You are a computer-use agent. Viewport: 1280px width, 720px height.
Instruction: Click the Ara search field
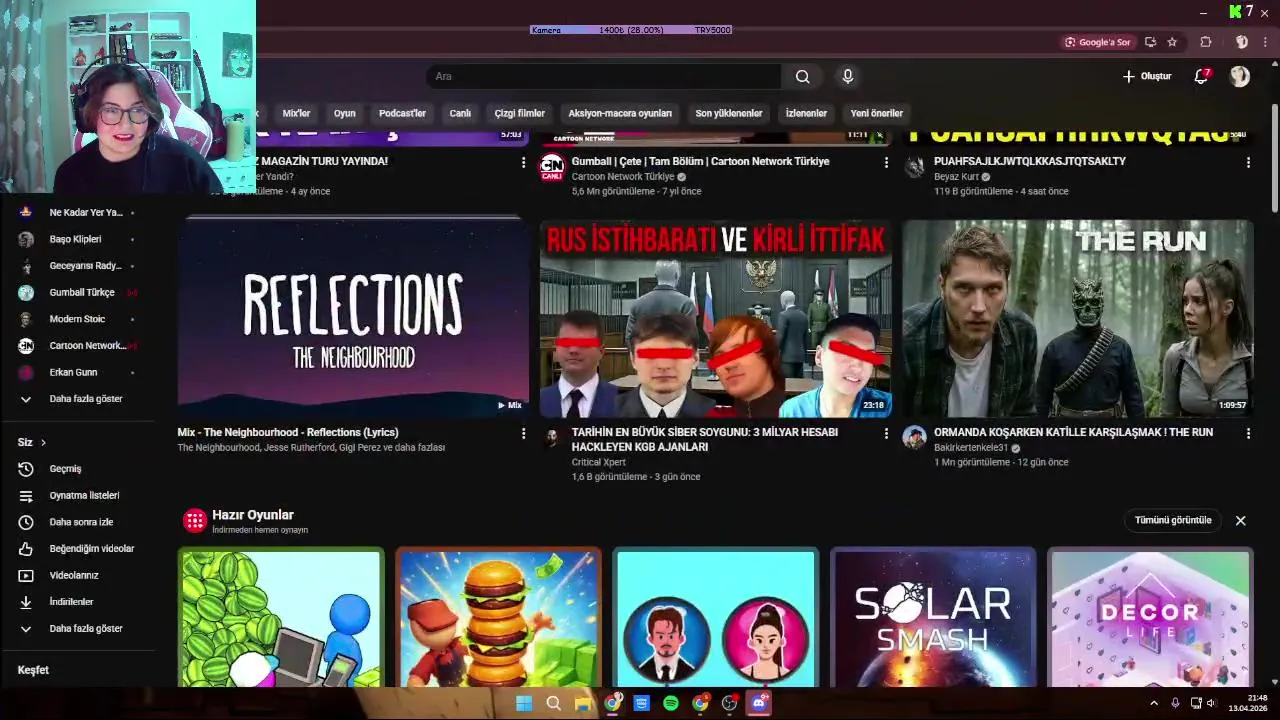coord(603,77)
